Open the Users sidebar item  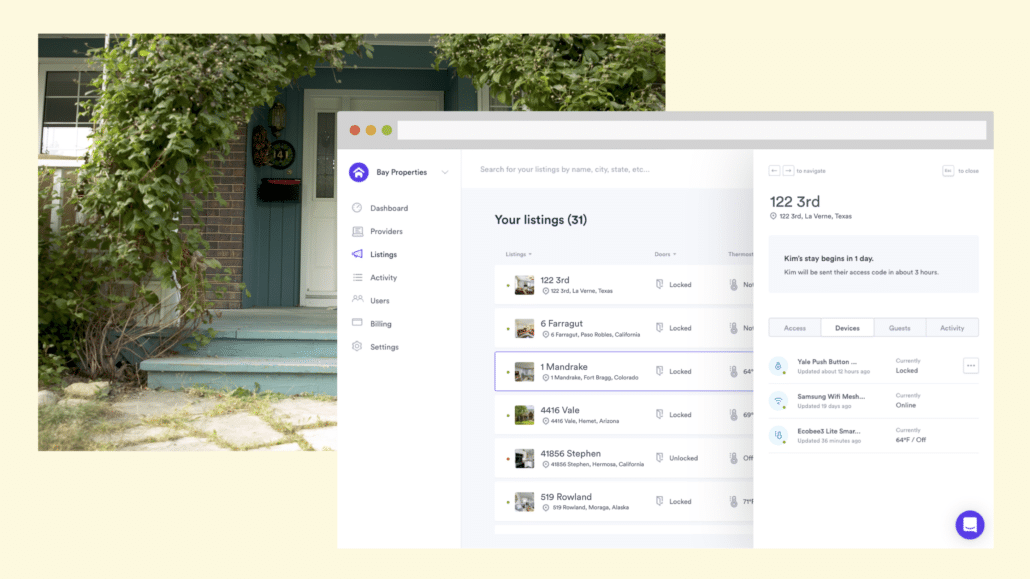(x=380, y=300)
